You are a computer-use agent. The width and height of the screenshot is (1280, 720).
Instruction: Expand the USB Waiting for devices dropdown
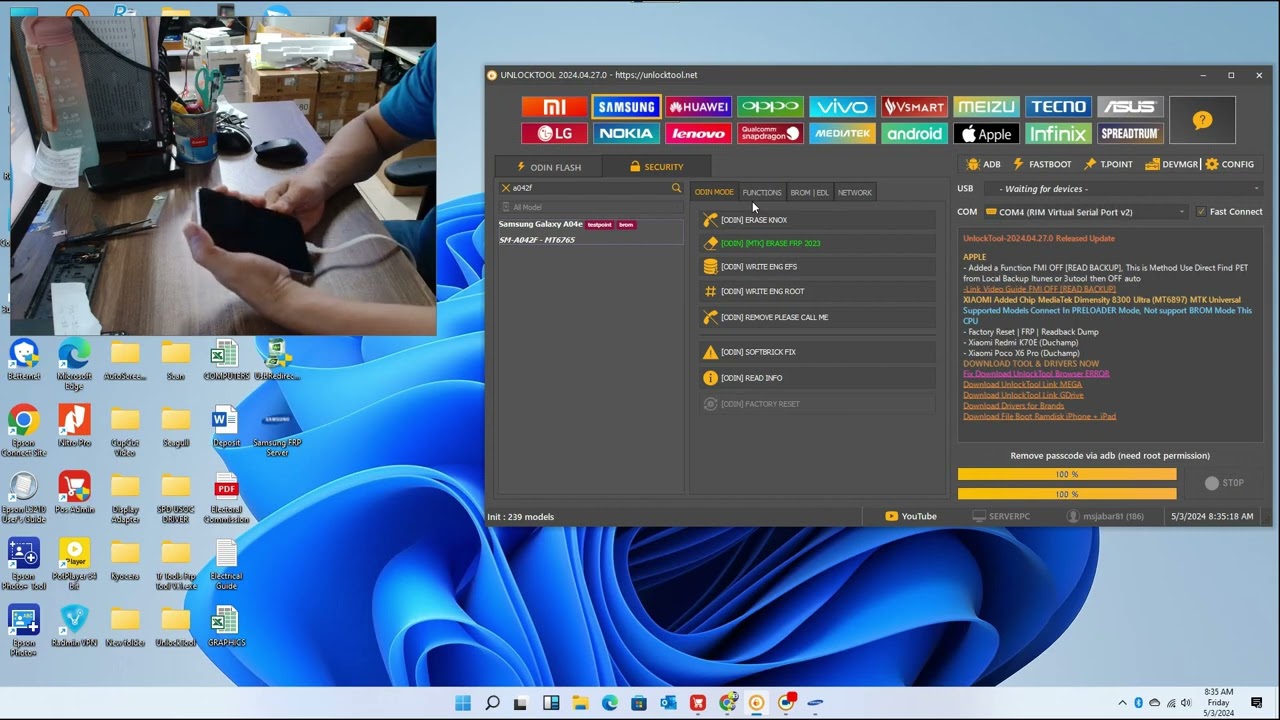pos(1123,189)
